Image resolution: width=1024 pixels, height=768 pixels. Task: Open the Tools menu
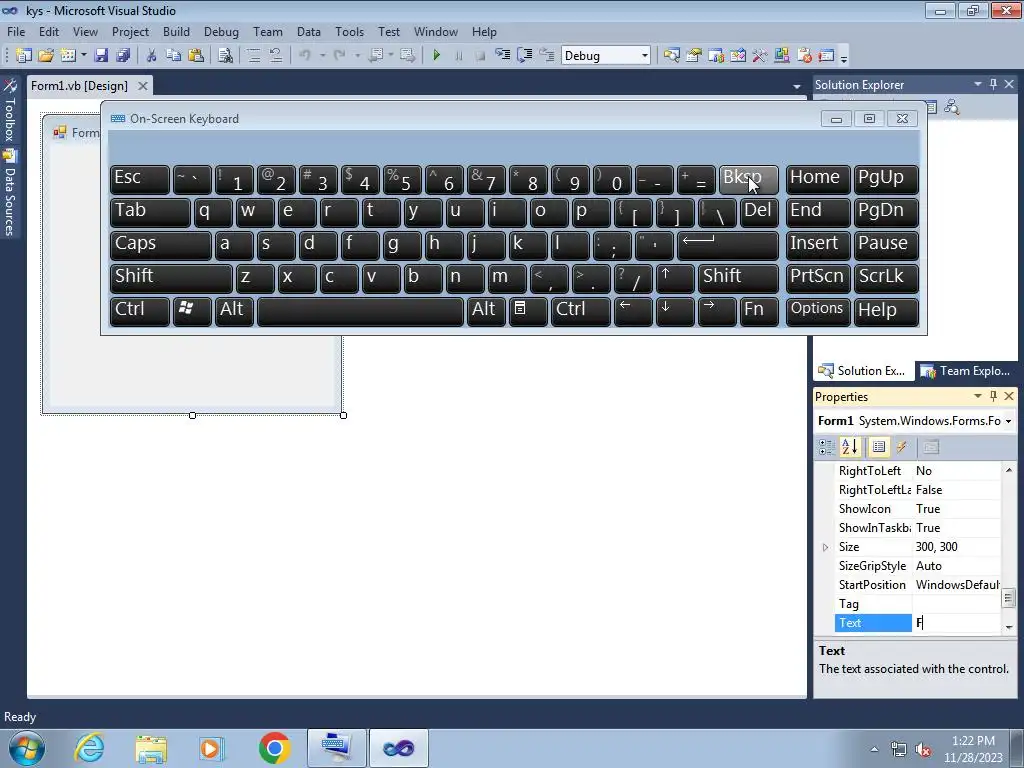pos(349,31)
